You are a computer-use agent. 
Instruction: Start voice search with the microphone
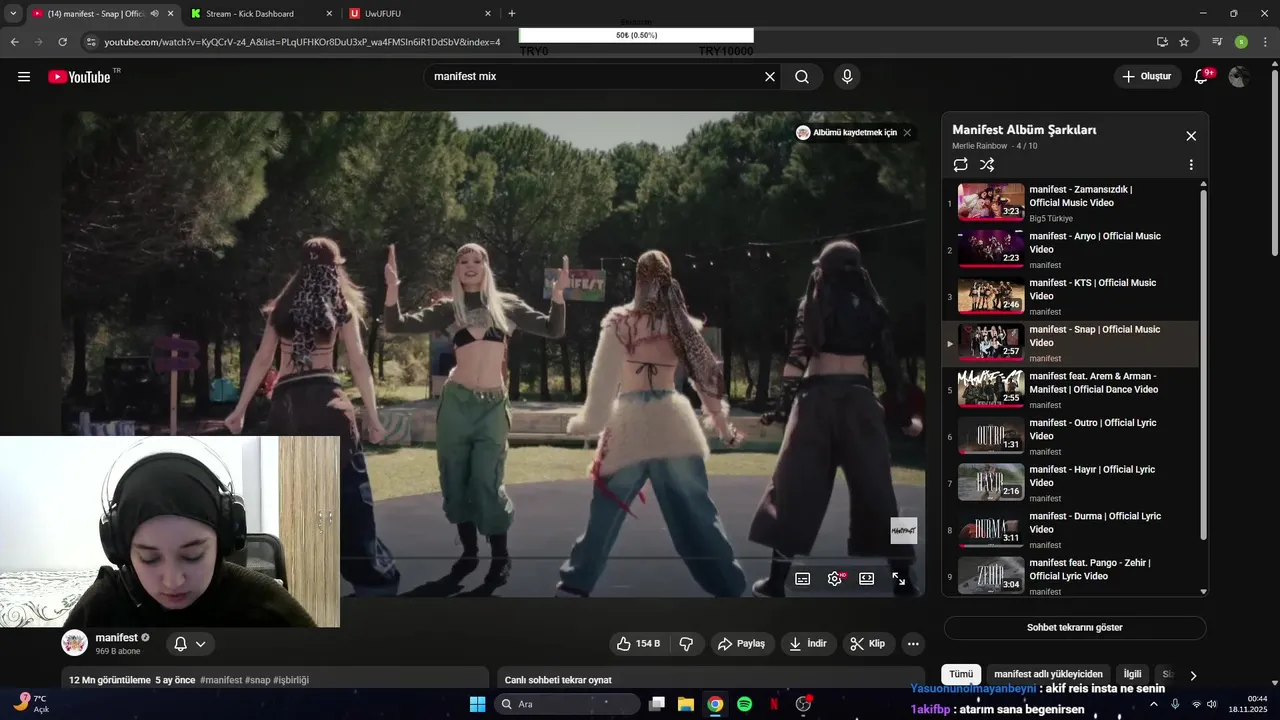(x=847, y=77)
